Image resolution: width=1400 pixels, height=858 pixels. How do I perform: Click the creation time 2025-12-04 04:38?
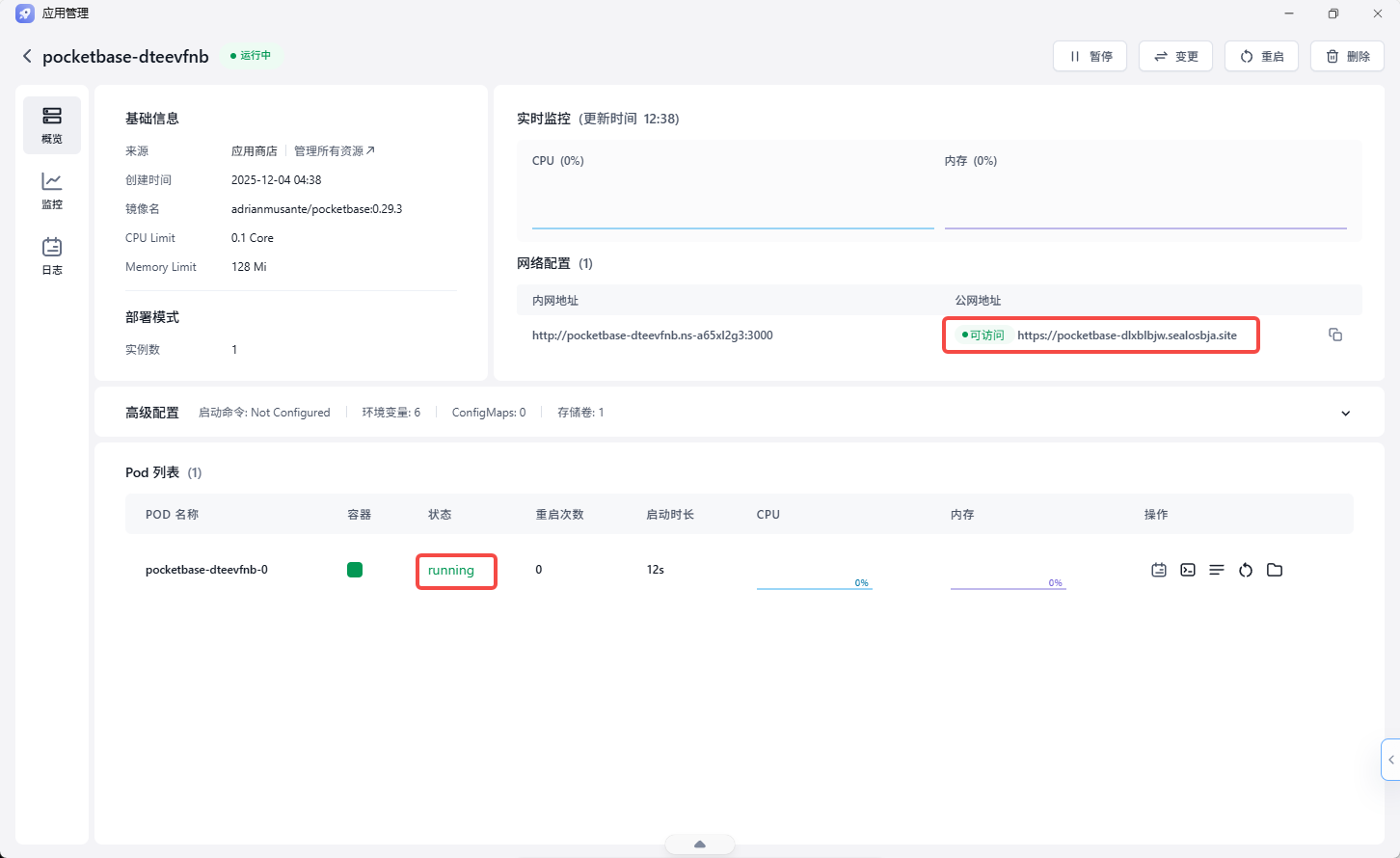(x=277, y=180)
